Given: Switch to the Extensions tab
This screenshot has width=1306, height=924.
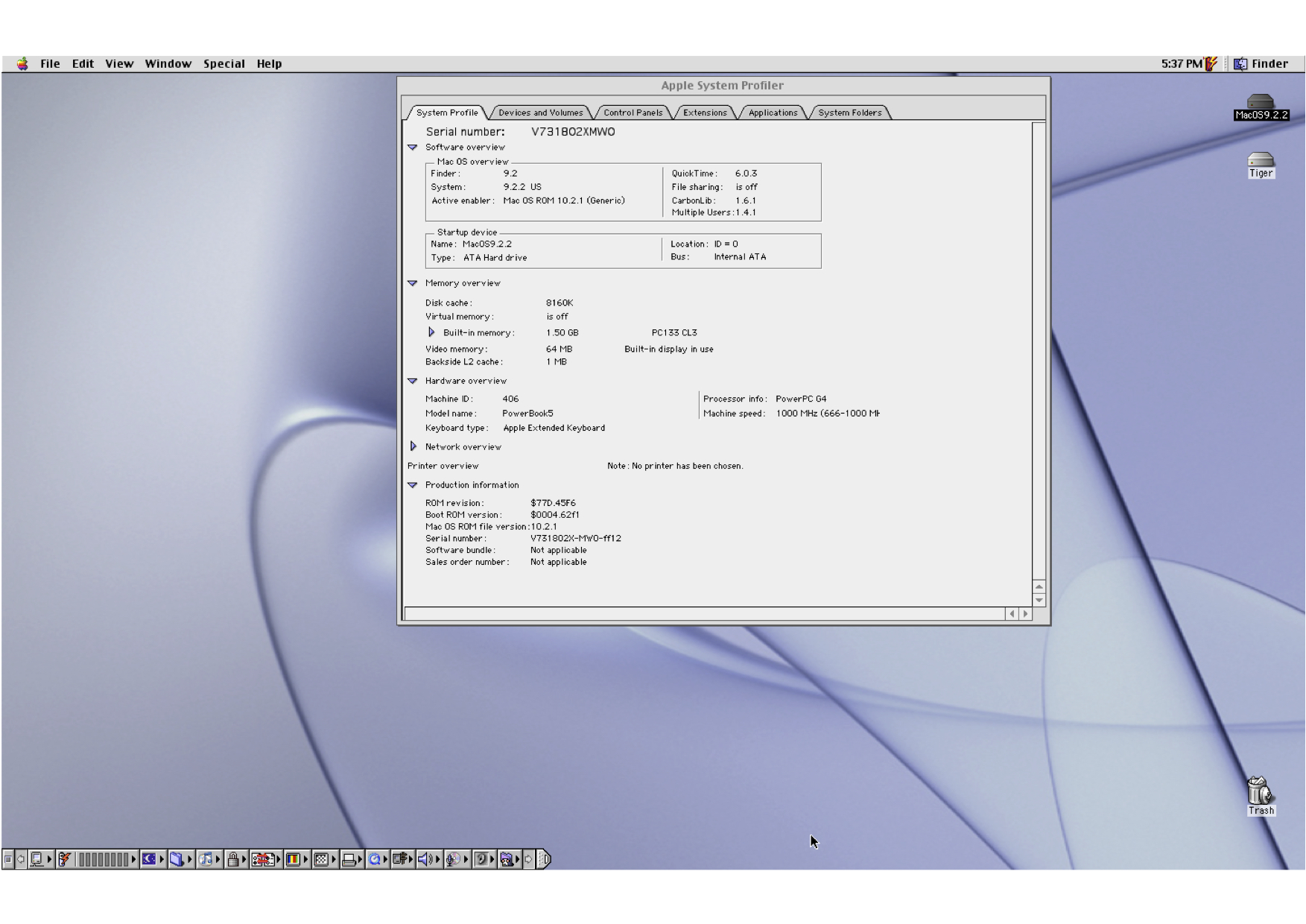Looking at the screenshot, I should (x=705, y=113).
